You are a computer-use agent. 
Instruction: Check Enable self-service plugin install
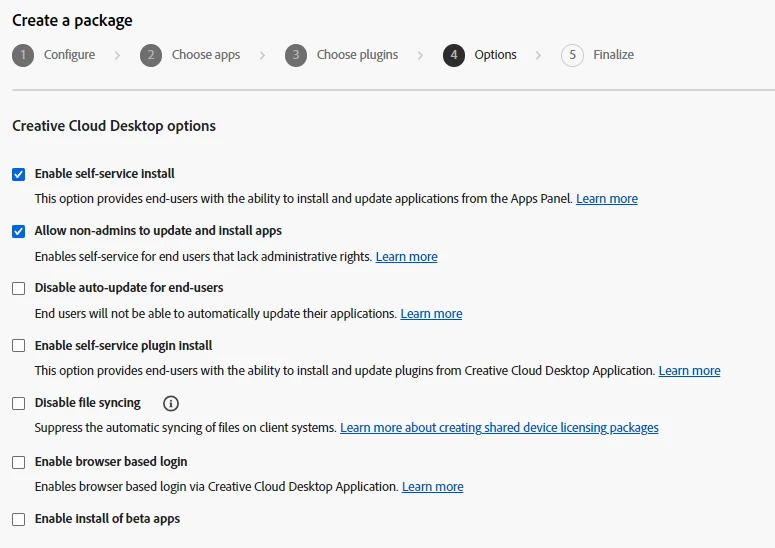[x=19, y=345]
